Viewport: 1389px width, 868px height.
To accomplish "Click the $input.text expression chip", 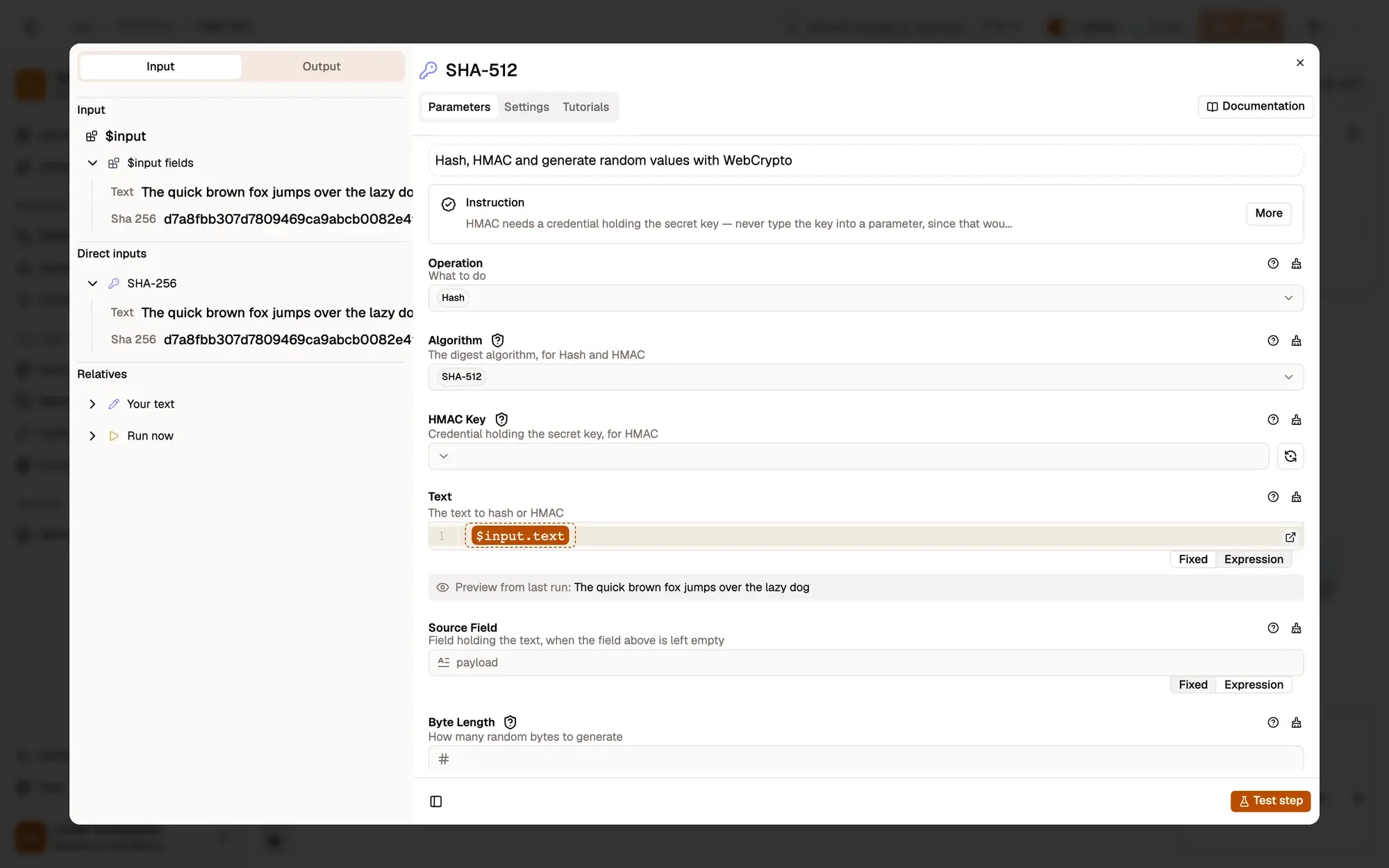I will [520, 536].
